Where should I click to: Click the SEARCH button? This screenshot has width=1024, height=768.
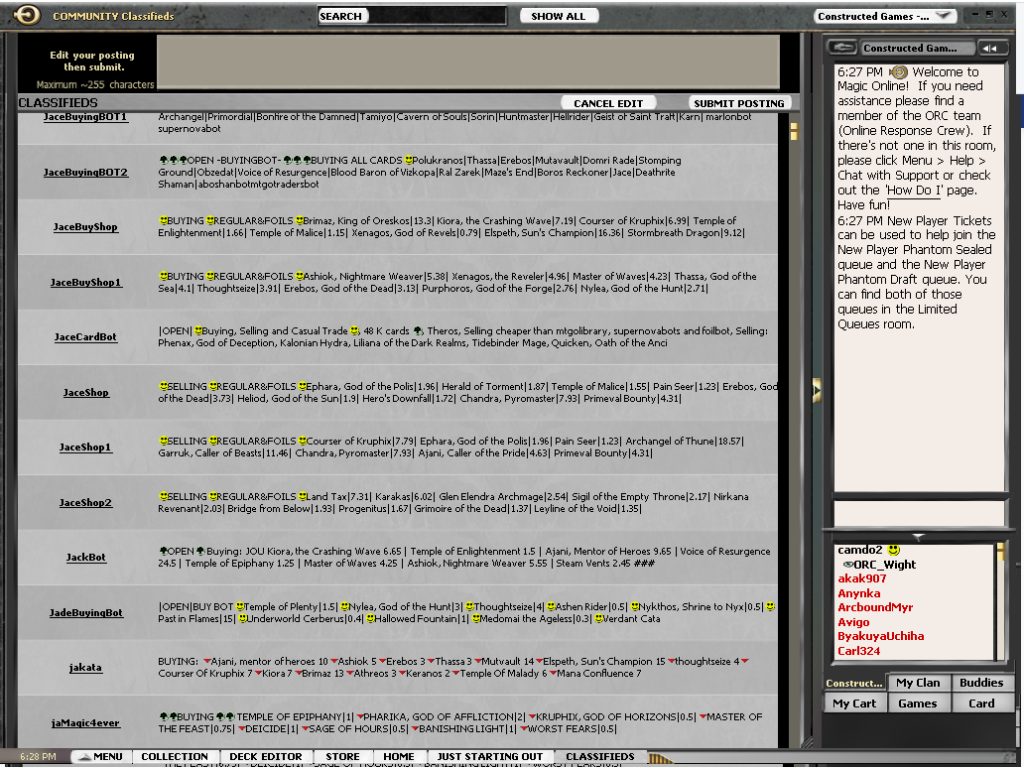pos(340,16)
